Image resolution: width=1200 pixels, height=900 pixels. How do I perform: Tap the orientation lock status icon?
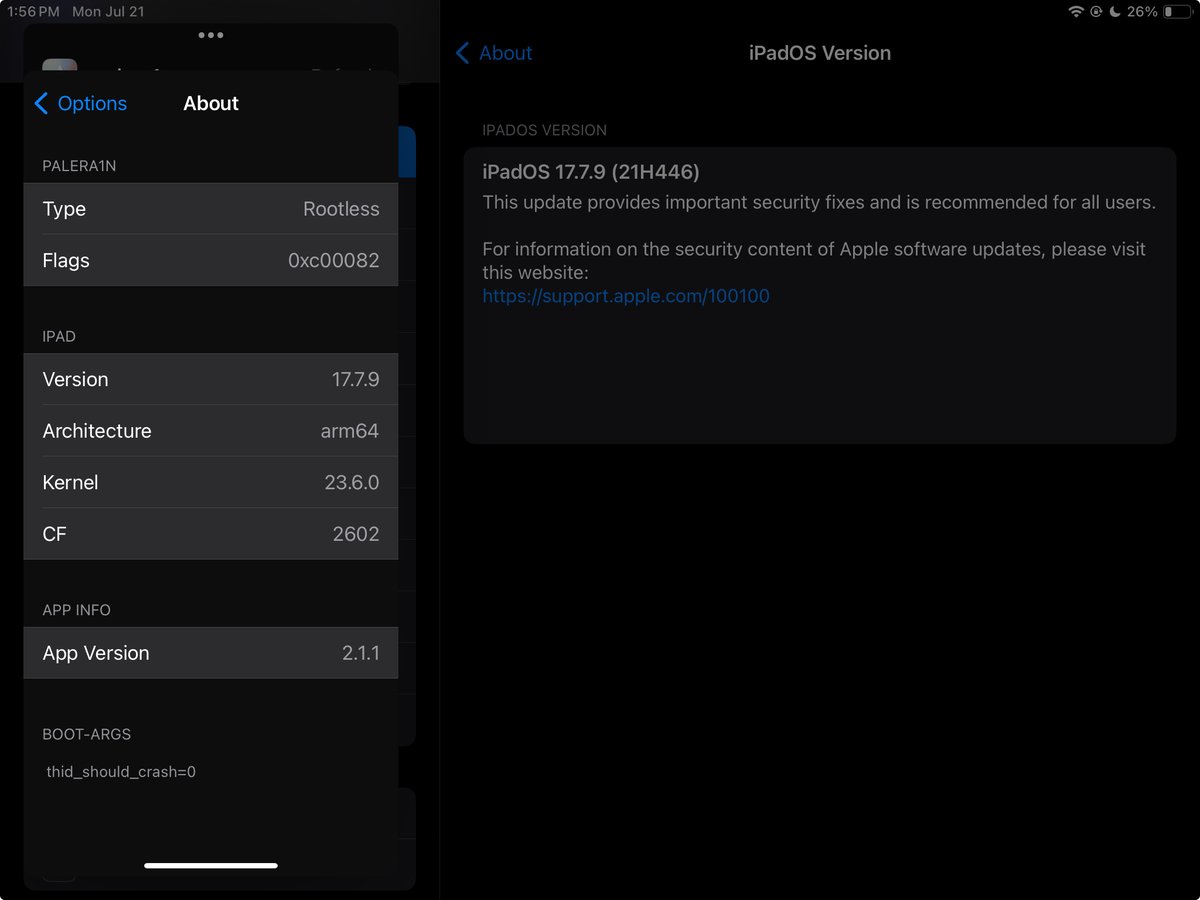[1096, 12]
